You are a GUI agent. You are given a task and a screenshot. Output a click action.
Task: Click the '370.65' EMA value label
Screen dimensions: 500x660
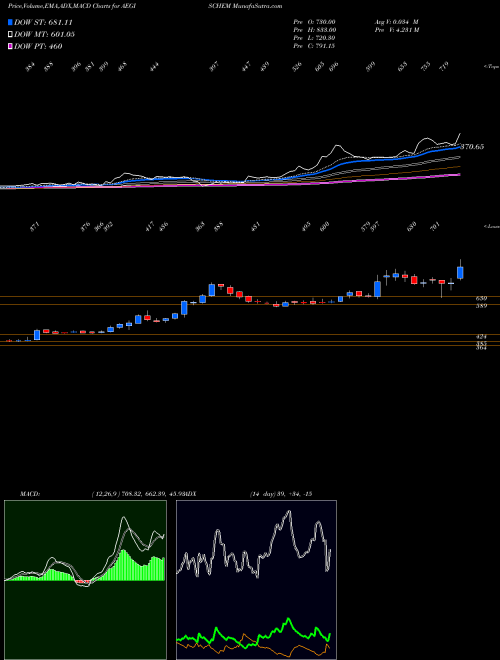[472, 147]
